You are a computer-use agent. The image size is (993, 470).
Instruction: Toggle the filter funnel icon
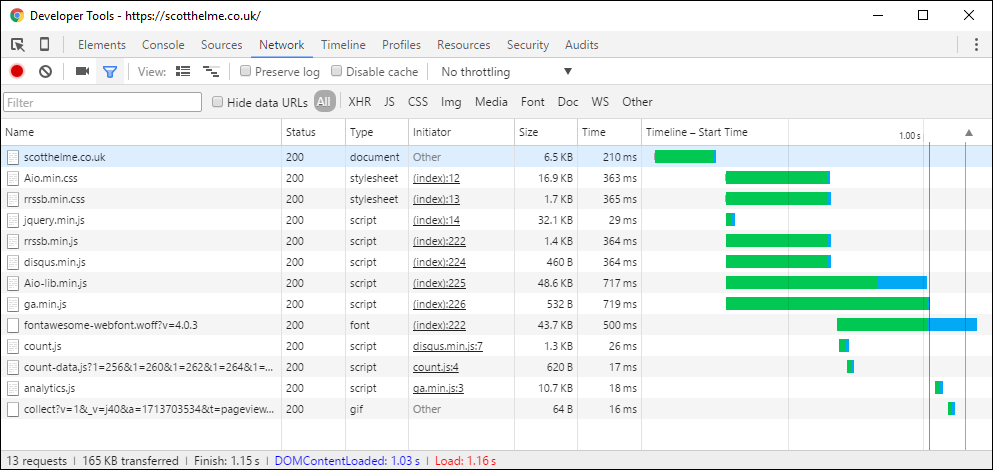[x=110, y=72]
